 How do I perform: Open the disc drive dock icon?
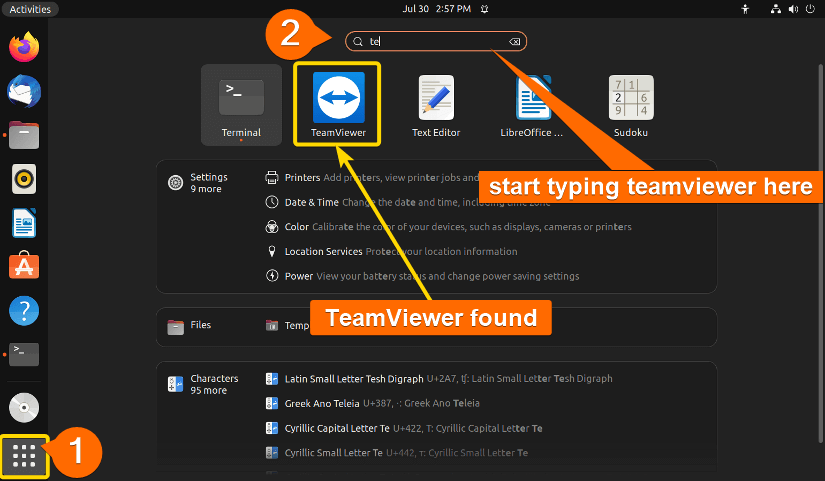pyautogui.click(x=24, y=407)
